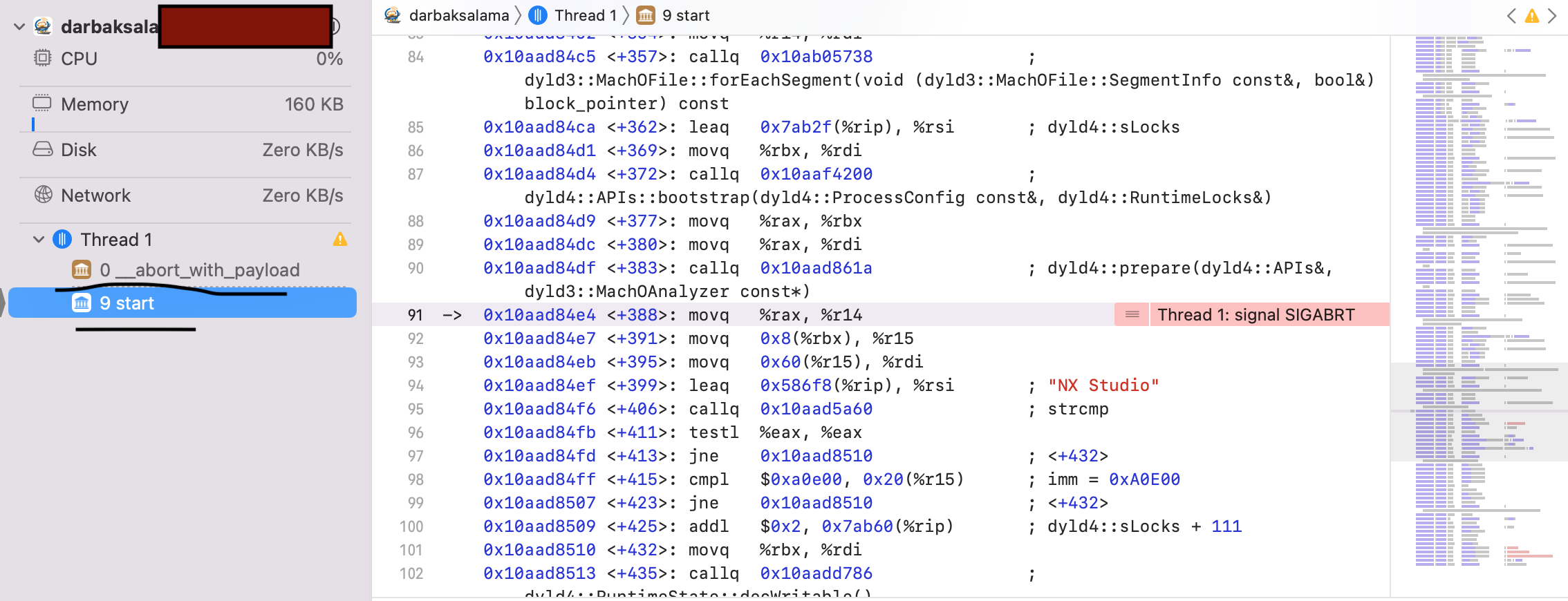Click the Network globe icon
The height and width of the screenshot is (601, 1568).
pos(43,195)
